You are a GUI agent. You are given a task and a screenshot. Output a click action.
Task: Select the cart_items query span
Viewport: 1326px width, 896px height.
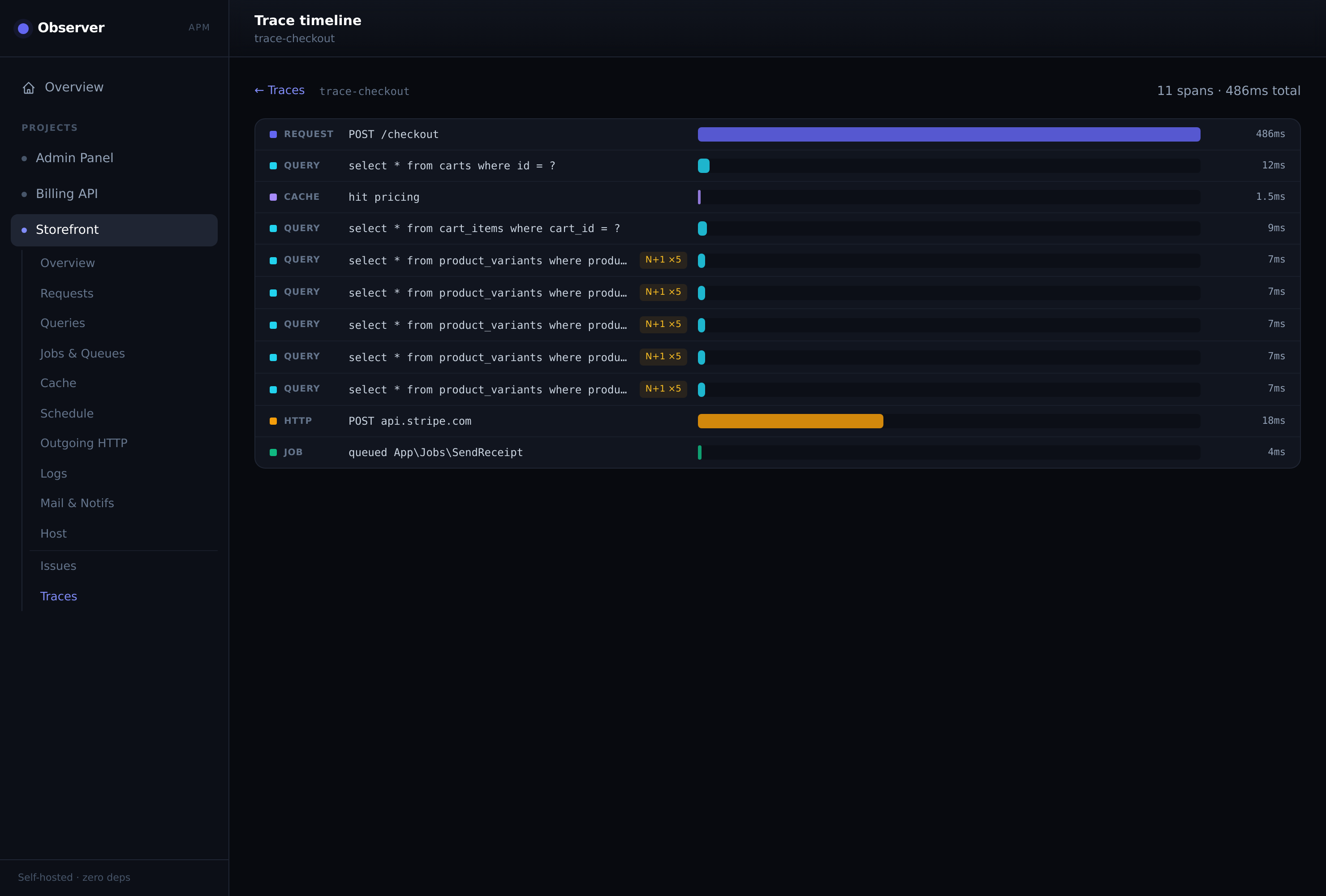pos(777,228)
